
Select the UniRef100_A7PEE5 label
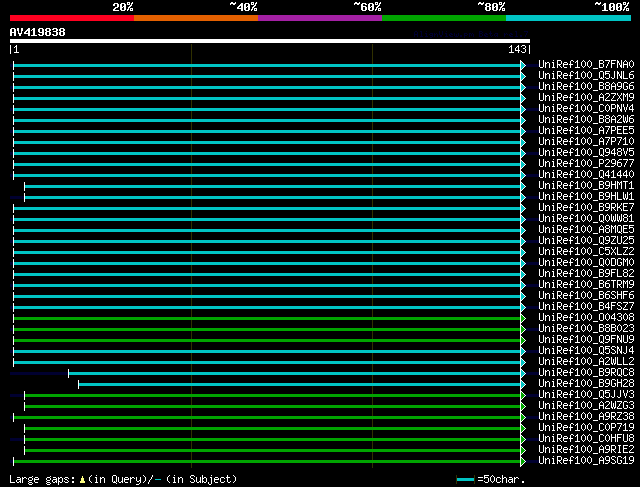tap(586, 131)
